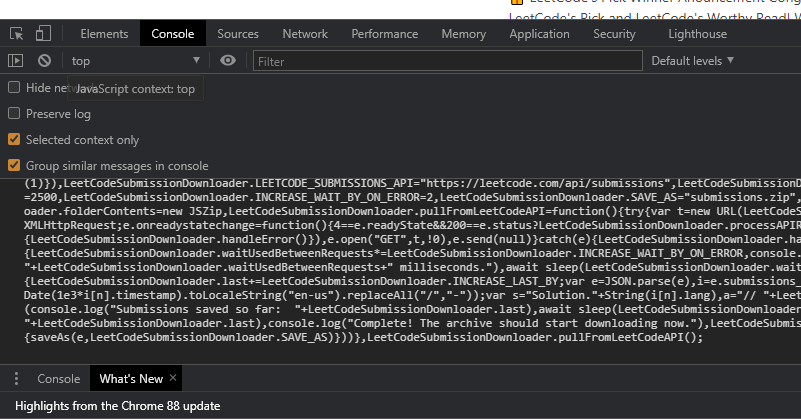801x419 pixels.
Task: Select the Console panel tab in the top bar
Action: [x=173, y=34]
